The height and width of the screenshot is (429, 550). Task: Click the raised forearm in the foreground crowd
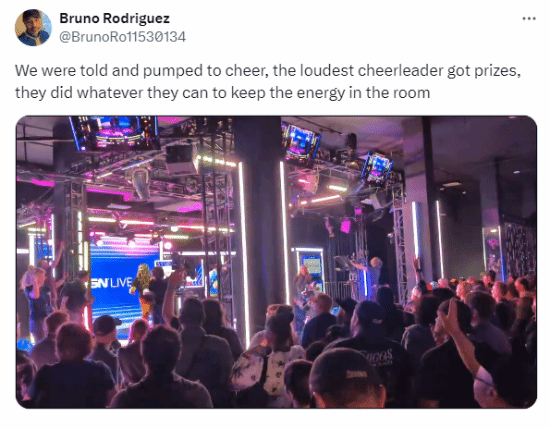460,337
